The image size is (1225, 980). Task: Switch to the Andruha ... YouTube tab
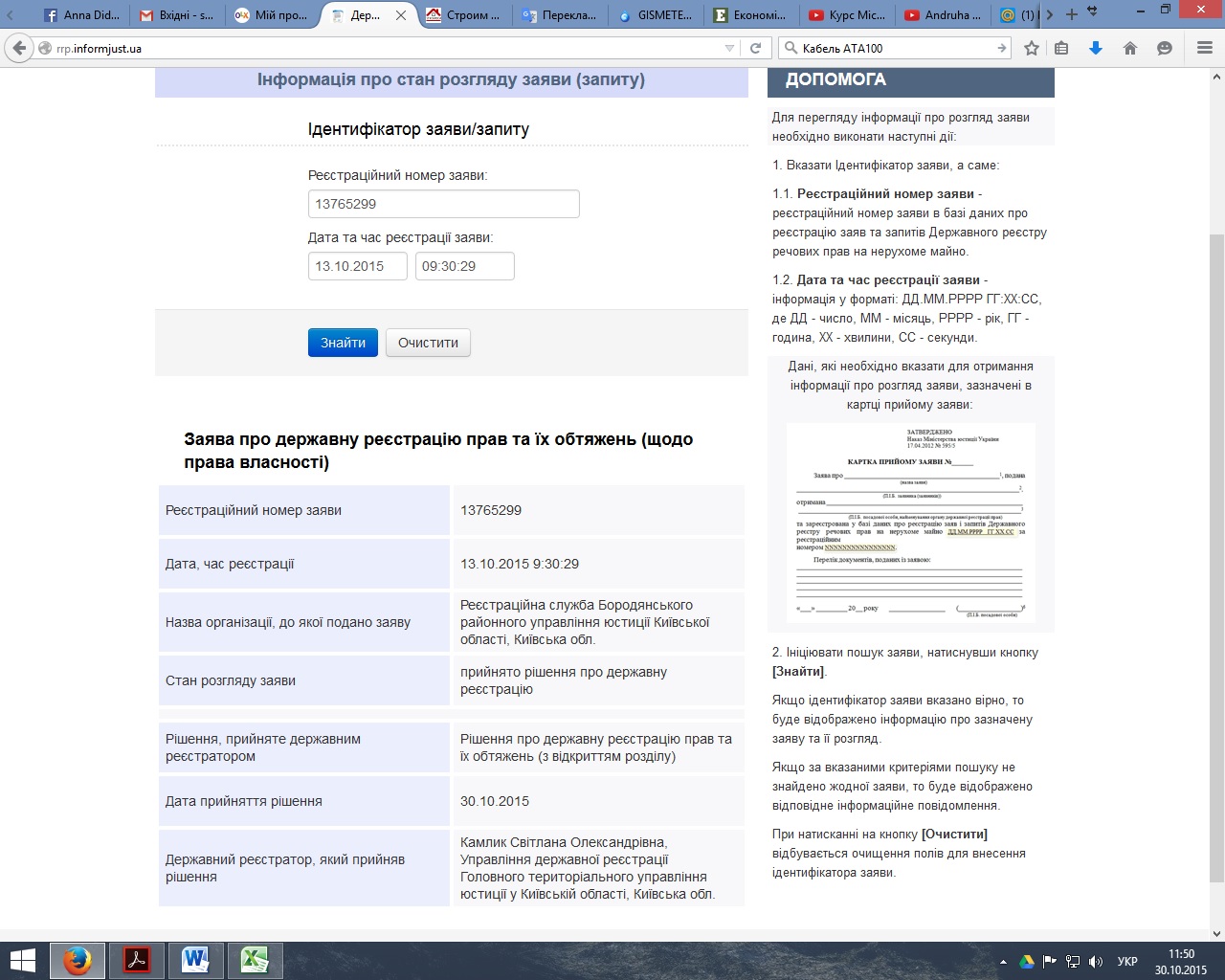click(942, 15)
